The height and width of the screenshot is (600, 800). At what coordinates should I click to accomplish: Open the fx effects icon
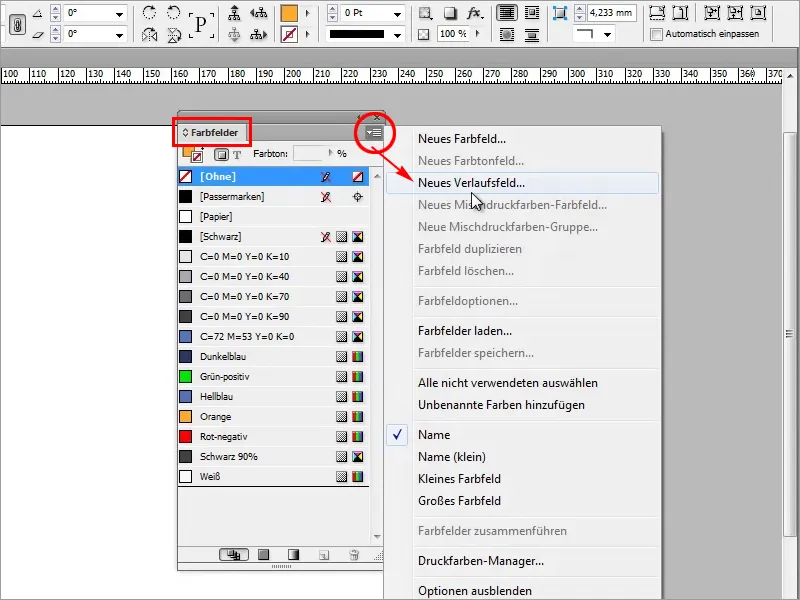tap(472, 15)
